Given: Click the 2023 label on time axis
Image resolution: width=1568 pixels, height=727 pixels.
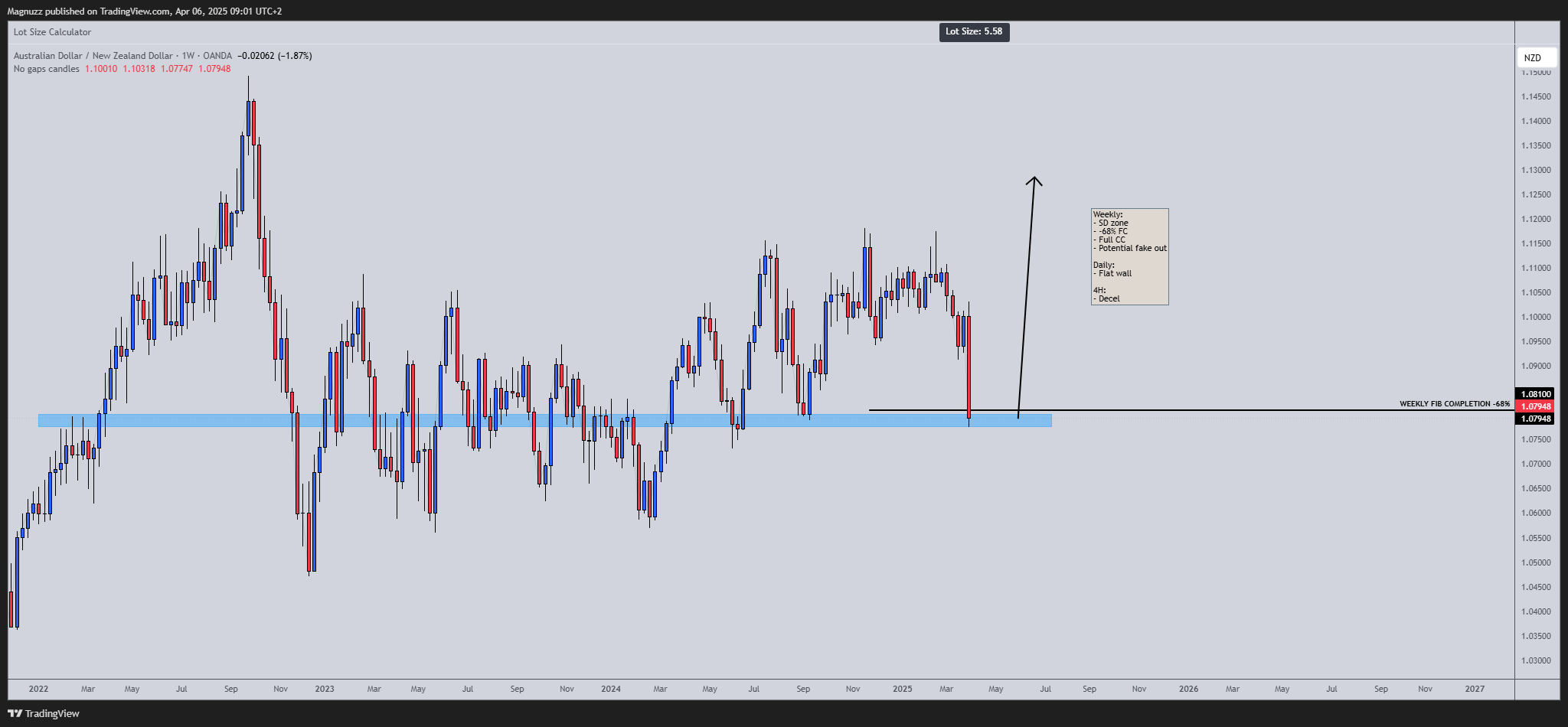Looking at the screenshot, I should pyautogui.click(x=325, y=689).
